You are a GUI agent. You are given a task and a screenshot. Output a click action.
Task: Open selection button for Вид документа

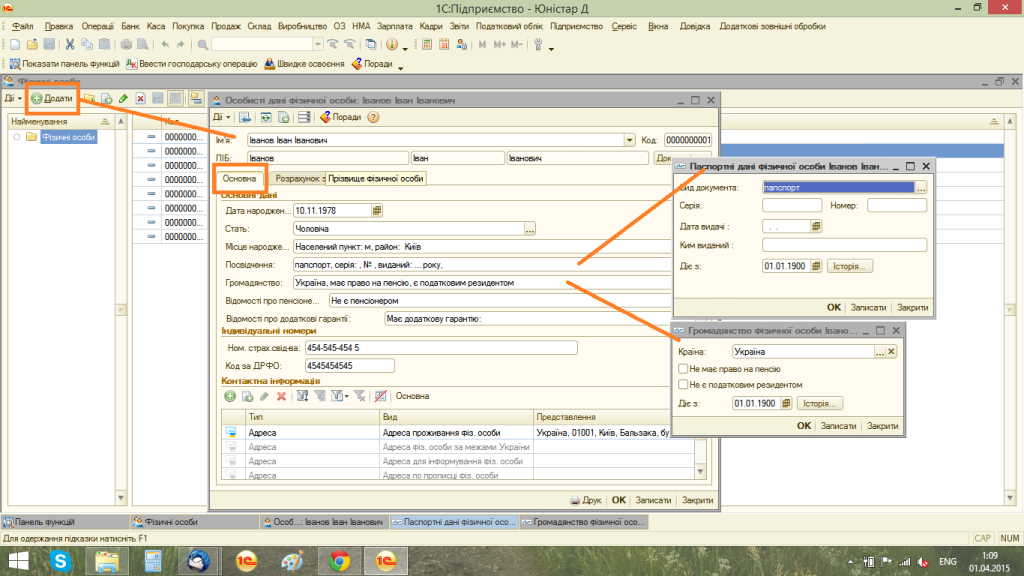(x=921, y=188)
